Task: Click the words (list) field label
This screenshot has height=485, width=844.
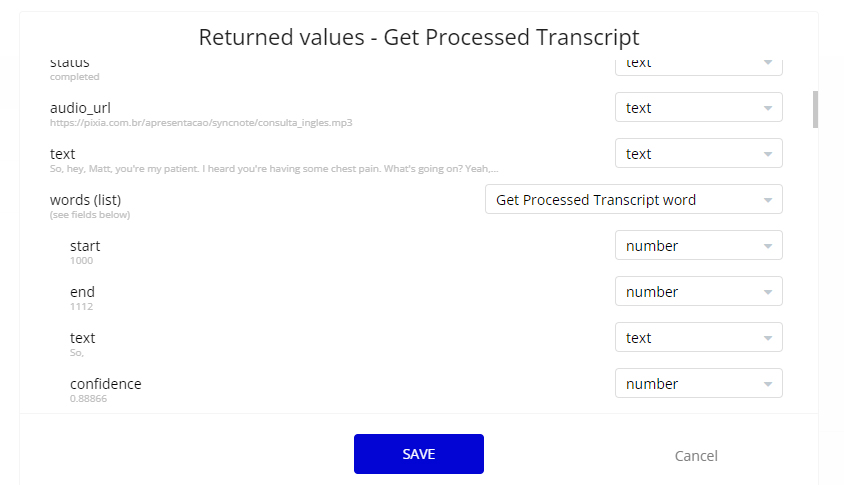Action: (86, 200)
